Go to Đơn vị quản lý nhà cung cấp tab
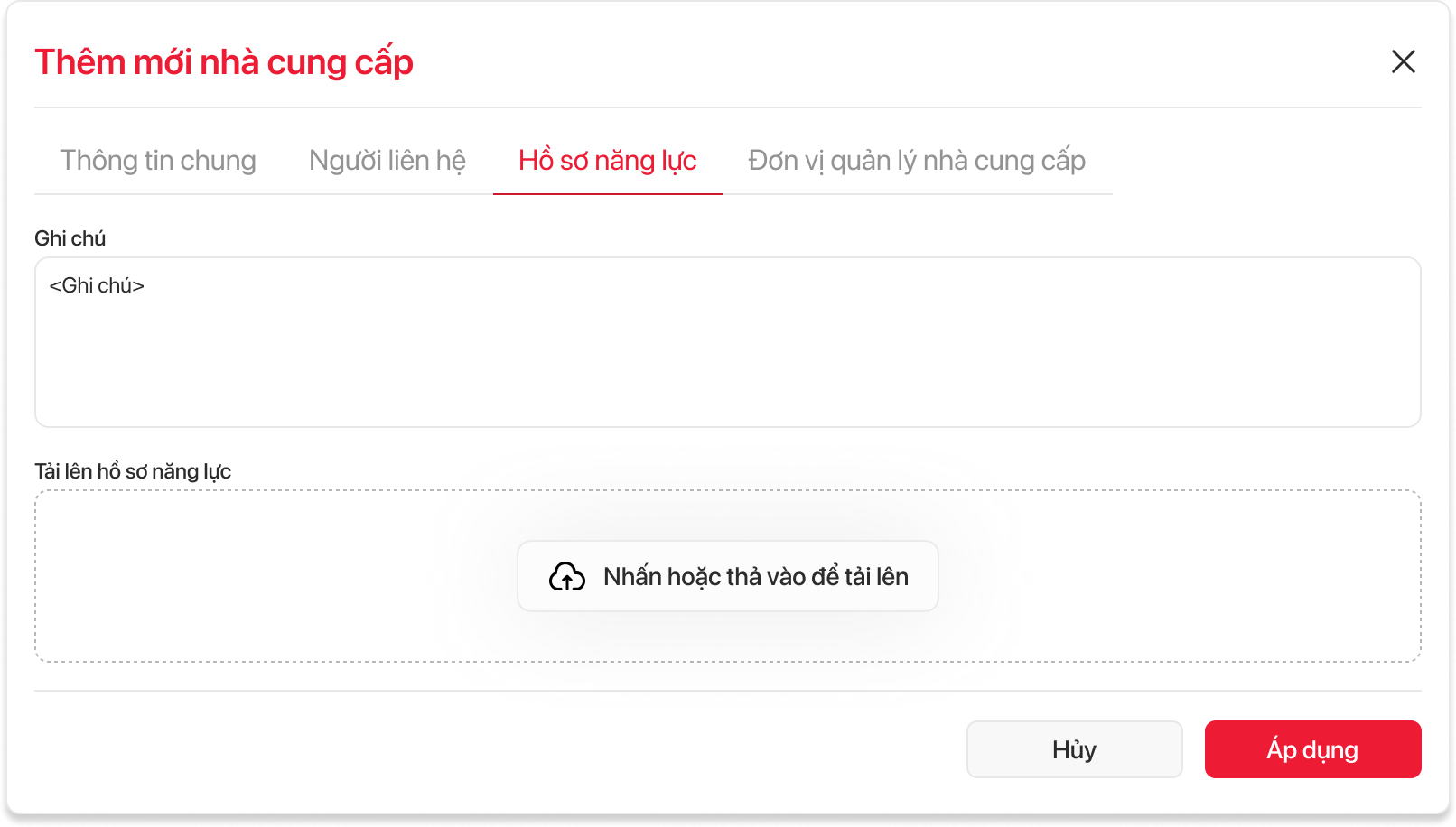This screenshot has height=827, width=1456. tap(916, 161)
